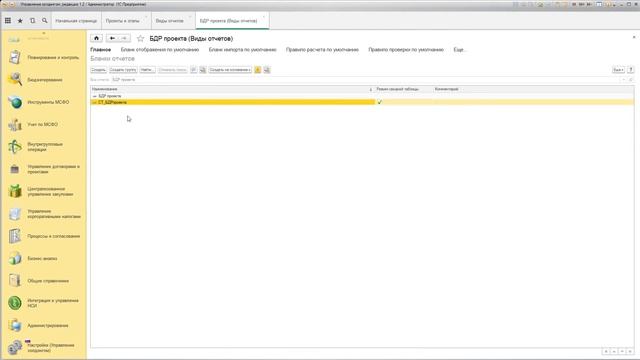640x360 pixels.
Task: Navigate back with the left arrow
Action: pyautogui.click(x=112, y=38)
